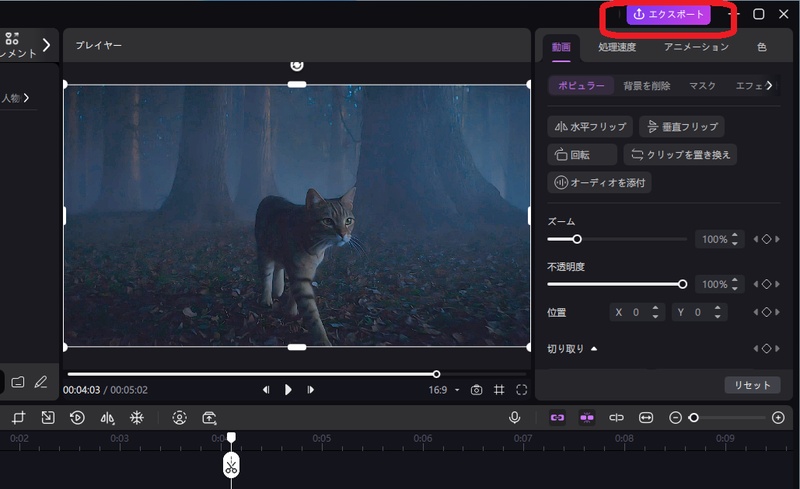Zoom out timeline with minus icon
This screenshot has height=489, width=800.
point(675,418)
